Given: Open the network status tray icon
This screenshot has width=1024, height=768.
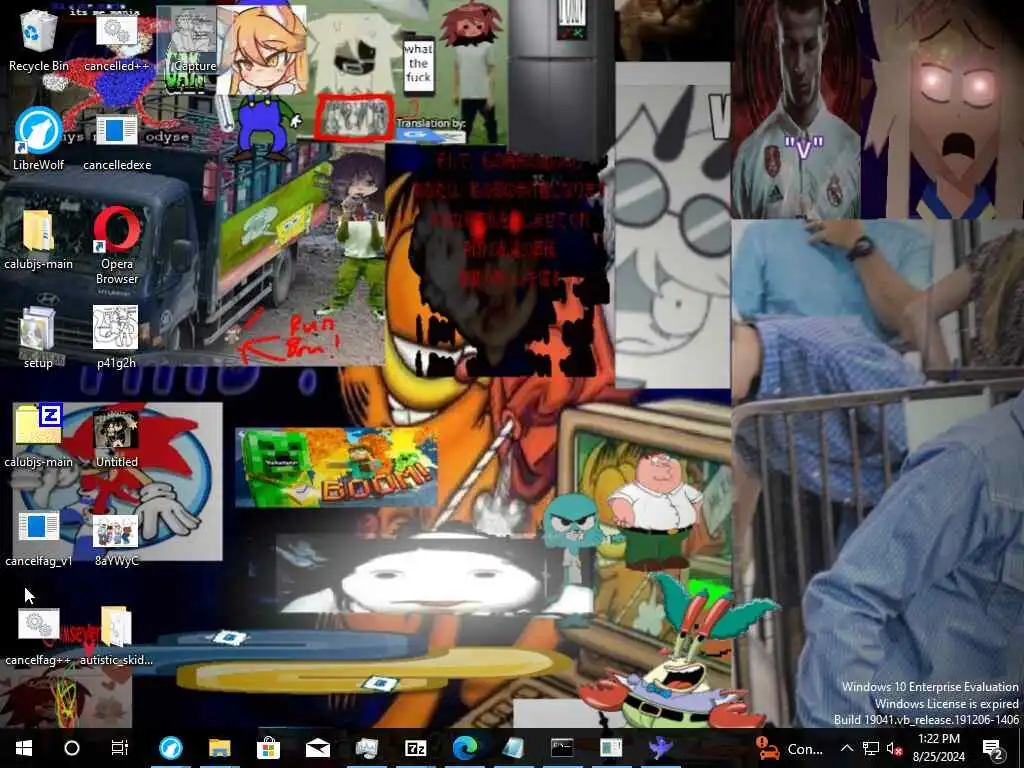Looking at the screenshot, I should [x=871, y=748].
